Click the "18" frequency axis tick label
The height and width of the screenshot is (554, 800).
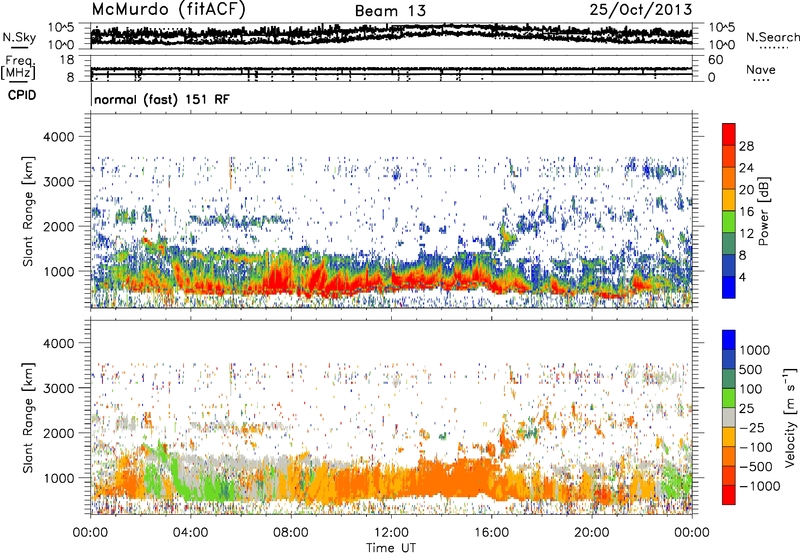[x=67, y=60]
